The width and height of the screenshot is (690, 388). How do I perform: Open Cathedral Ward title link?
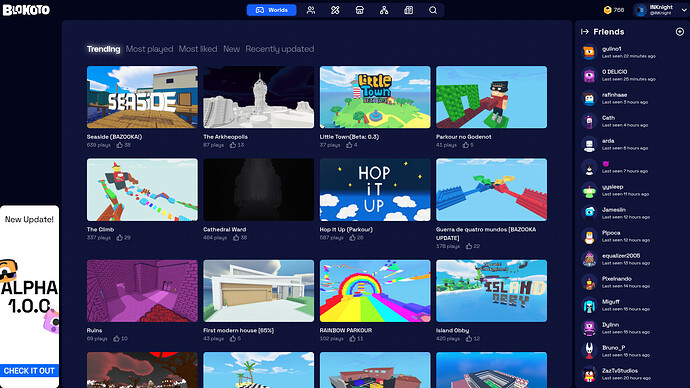[224, 229]
